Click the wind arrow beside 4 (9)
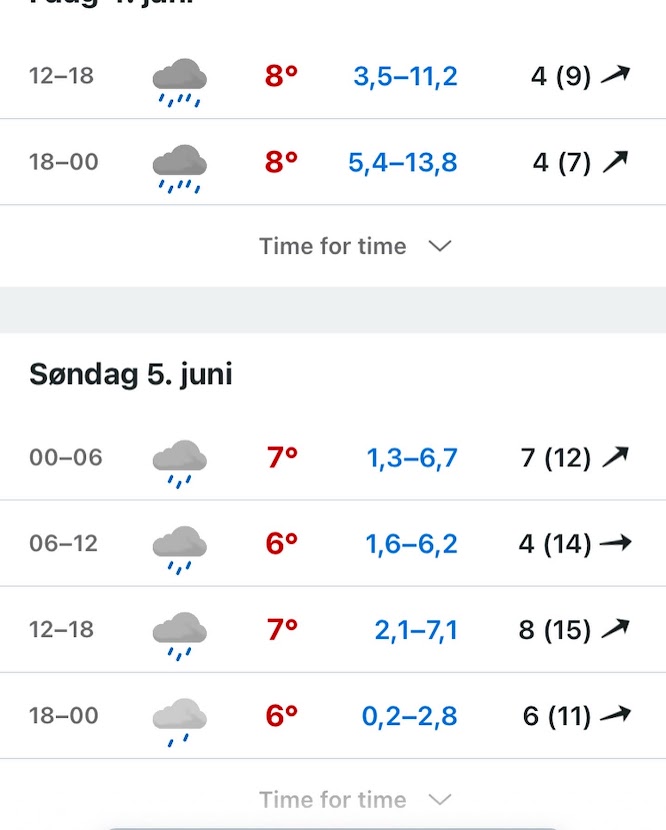The height and width of the screenshot is (830, 666). pyautogui.click(x=615, y=75)
